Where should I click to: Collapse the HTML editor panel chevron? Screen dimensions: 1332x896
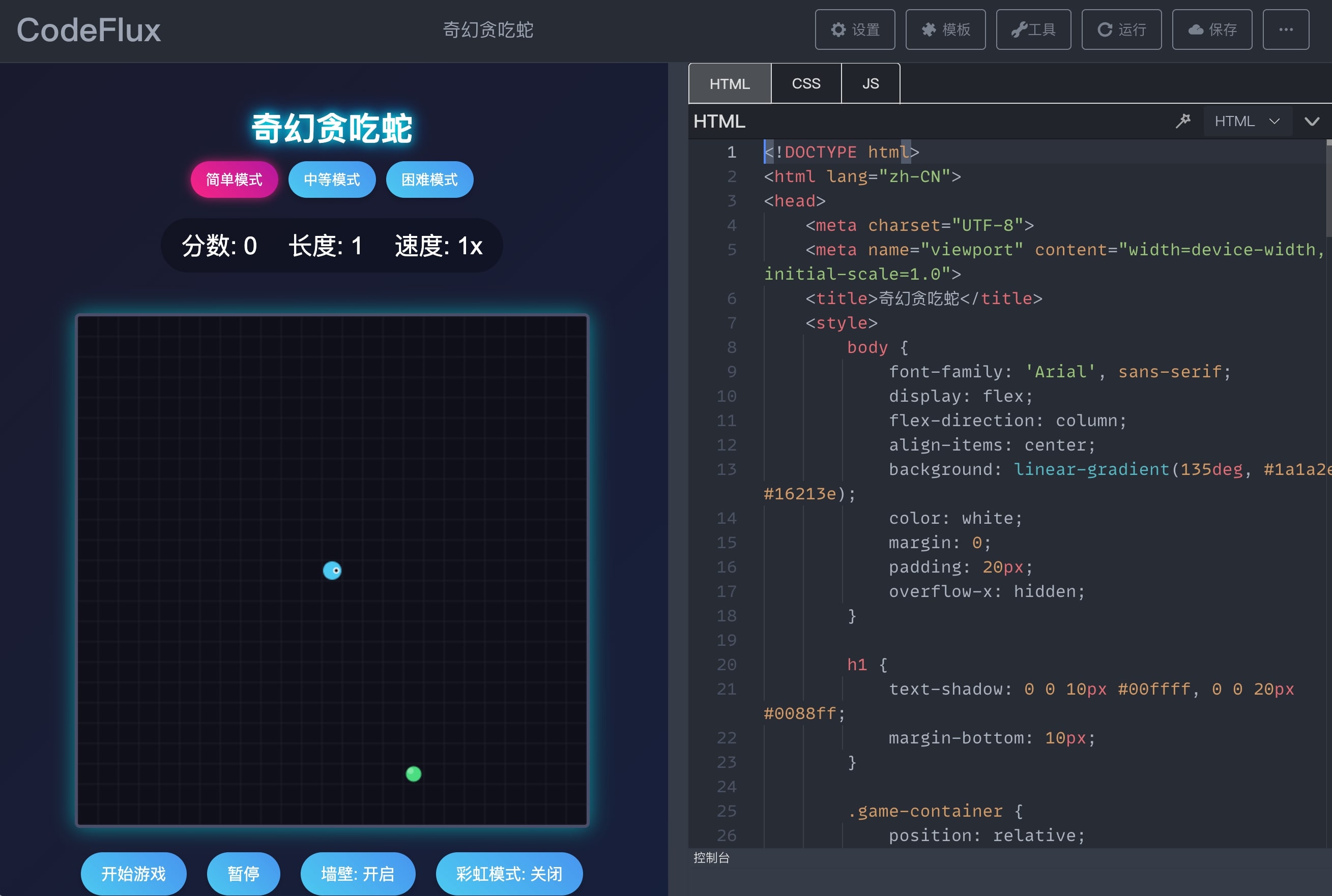pos(1312,121)
